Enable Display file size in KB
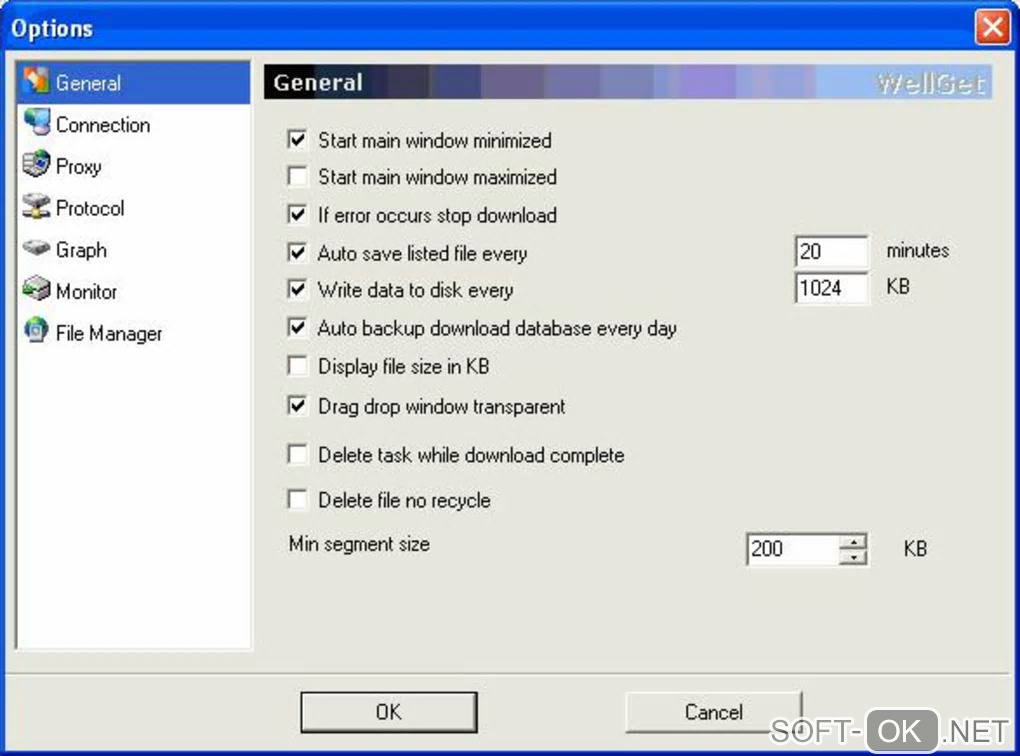The image size is (1020, 756). pyautogui.click(x=297, y=366)
